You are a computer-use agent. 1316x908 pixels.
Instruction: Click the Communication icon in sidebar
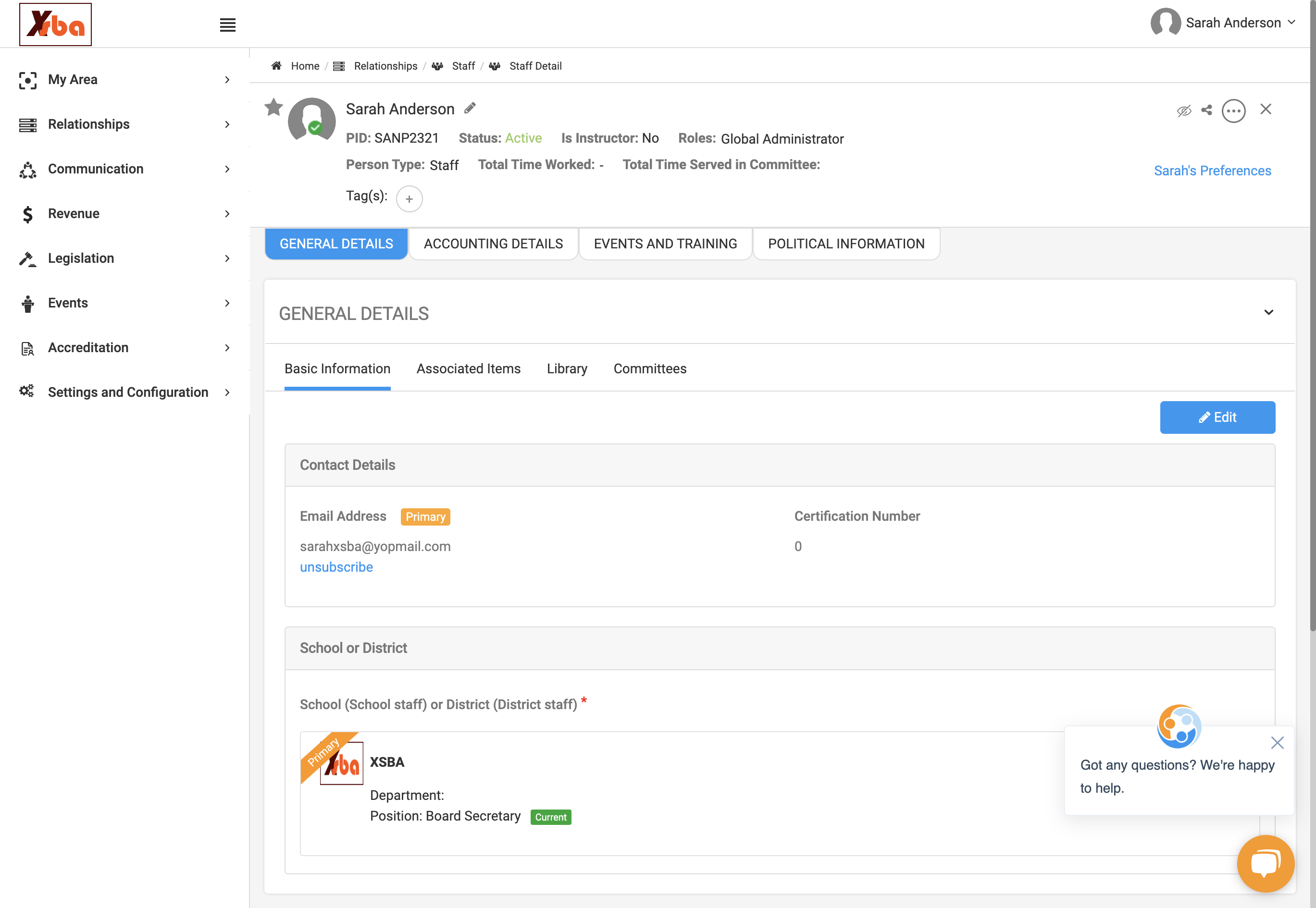pos(27,170)
